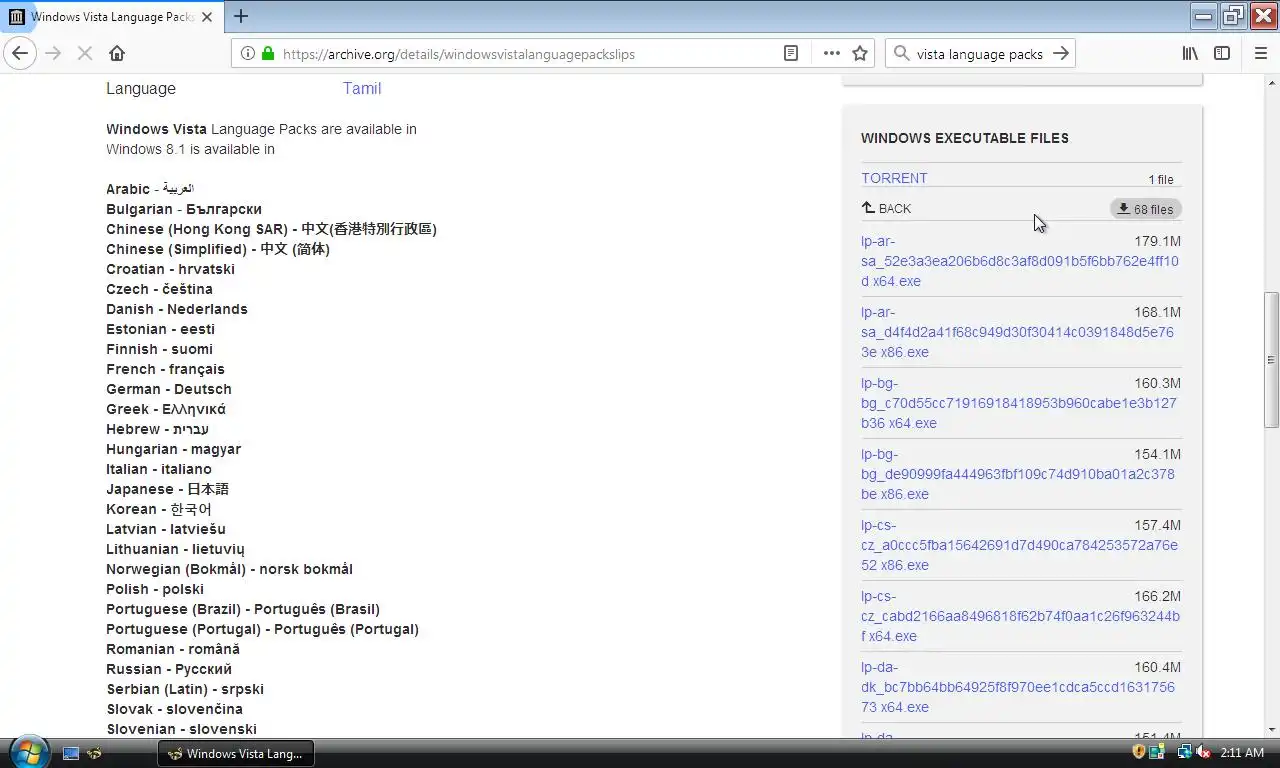
Task: Select the Windows Vista Language Packs tab
Action: [x=112, y=17]
